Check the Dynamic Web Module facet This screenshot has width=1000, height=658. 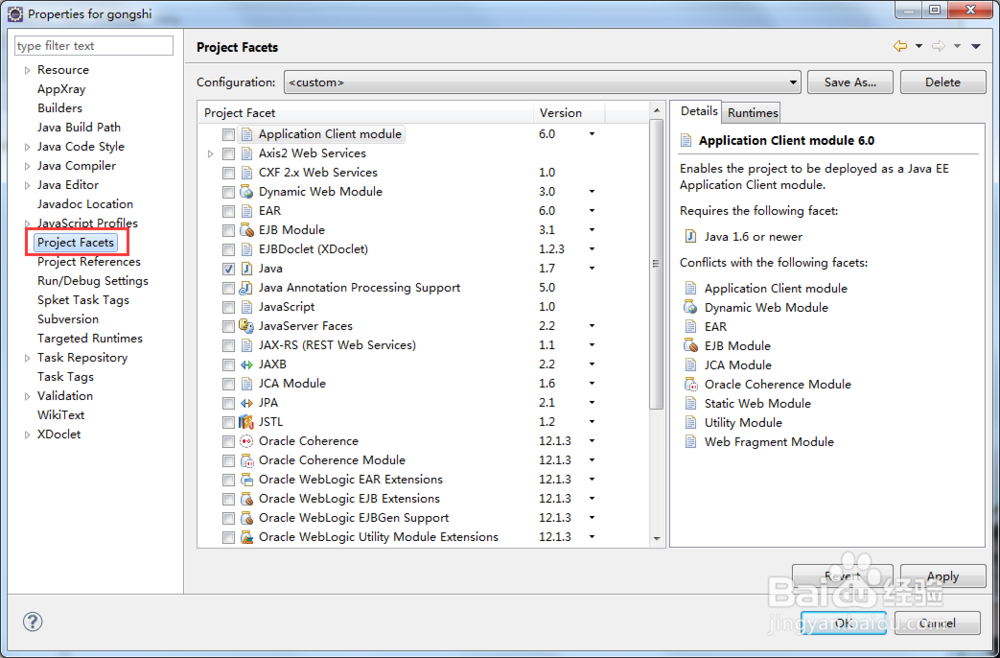tap(228, 192)
